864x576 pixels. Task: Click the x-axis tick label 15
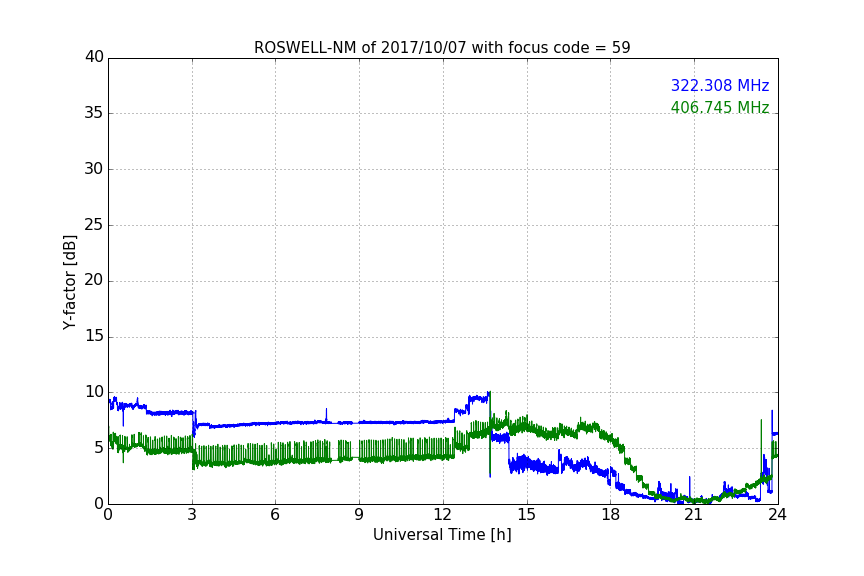pos(527,515)
